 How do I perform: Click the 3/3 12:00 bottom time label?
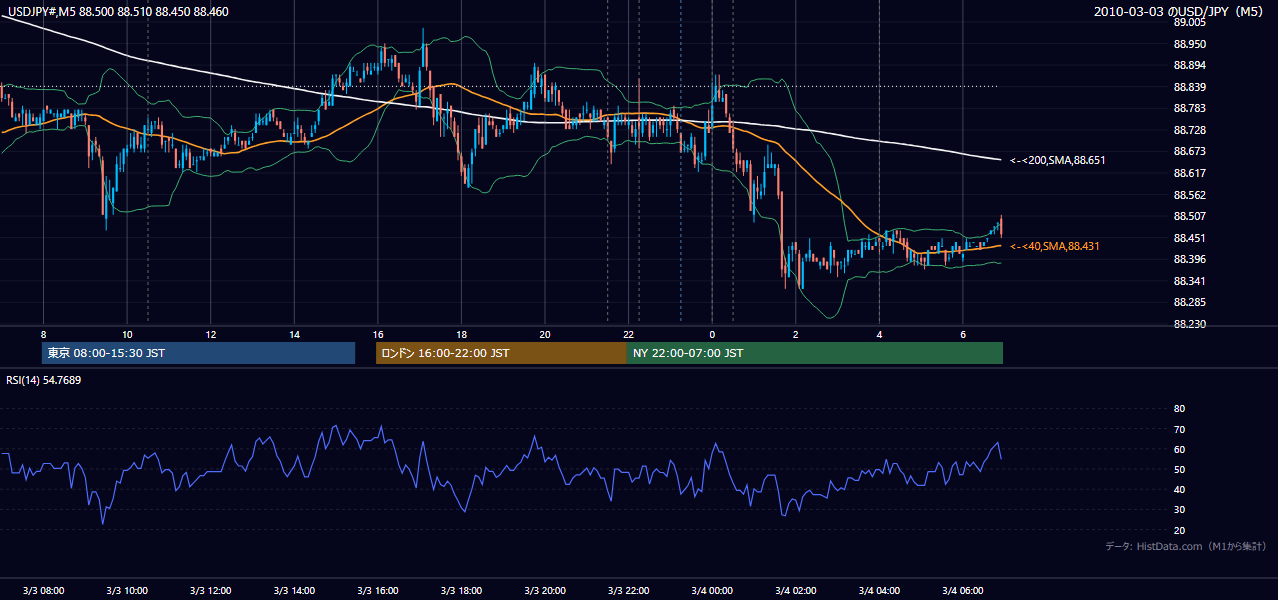coord(211,590)
